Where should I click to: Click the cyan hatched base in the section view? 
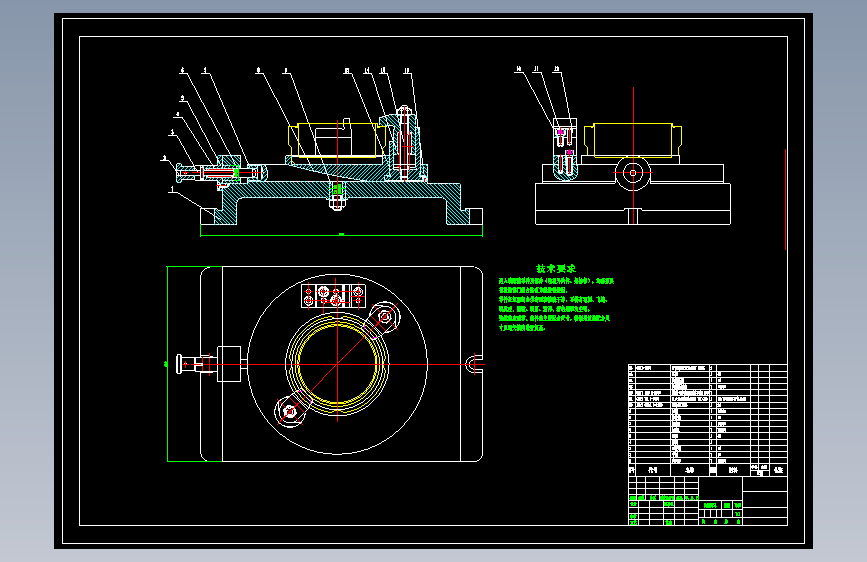(341, 191)
